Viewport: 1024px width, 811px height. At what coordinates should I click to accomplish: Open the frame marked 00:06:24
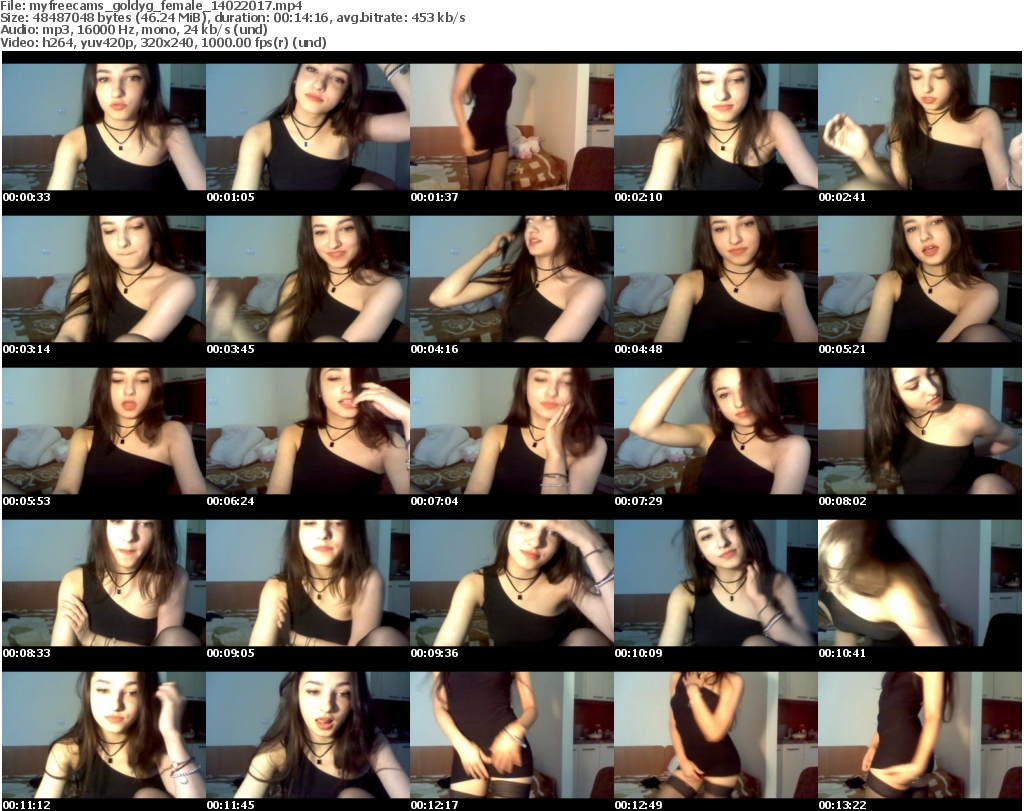point(308,431)
